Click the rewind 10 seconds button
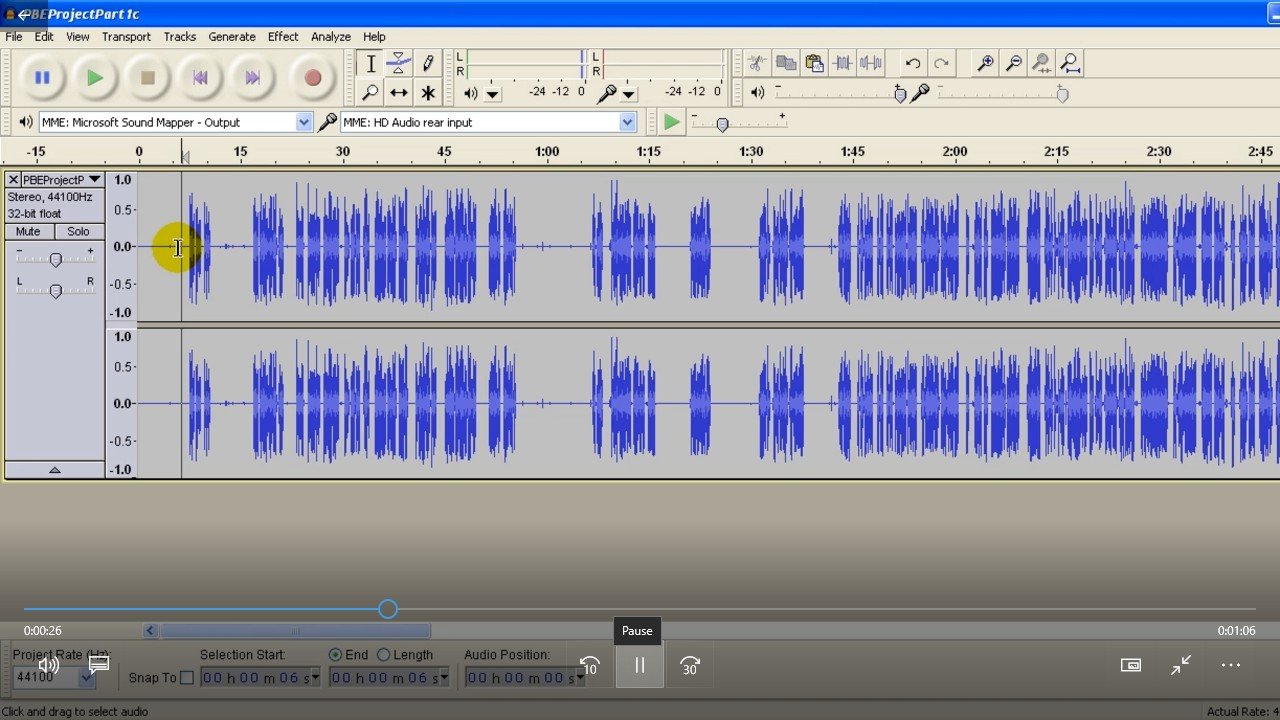The image size is (1280, 720). coord(590,665)
